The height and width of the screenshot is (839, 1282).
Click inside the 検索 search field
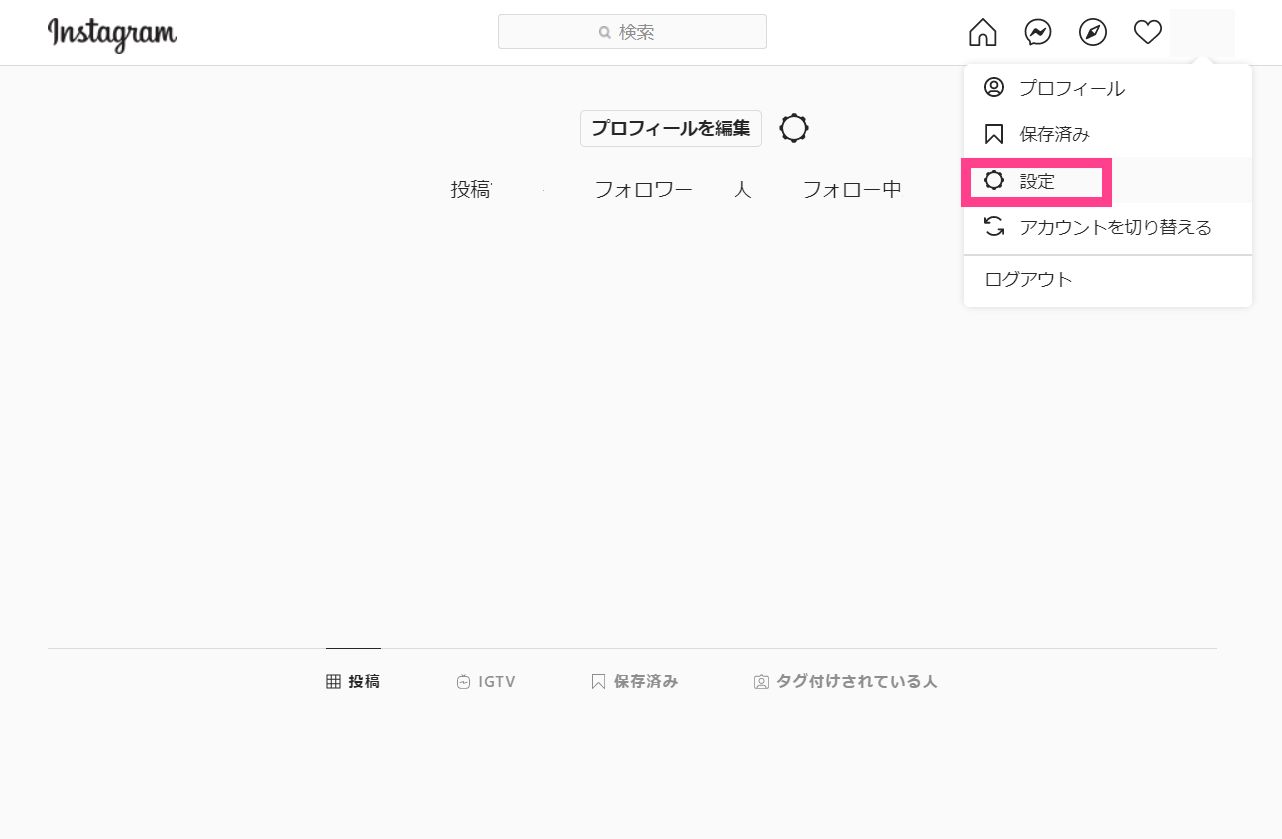[632, 32]
